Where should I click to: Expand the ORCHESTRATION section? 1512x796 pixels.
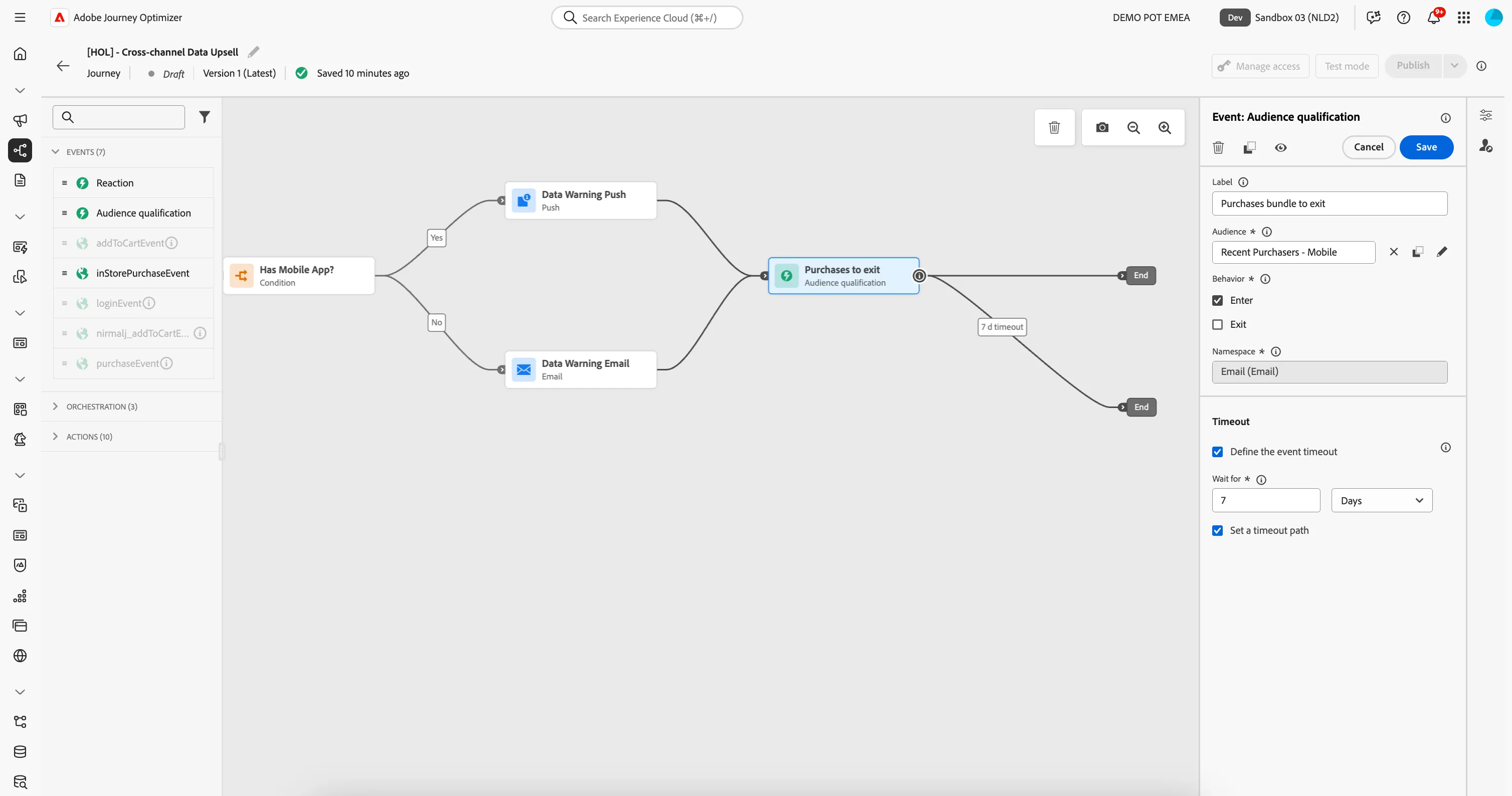(x=55, y=406)
